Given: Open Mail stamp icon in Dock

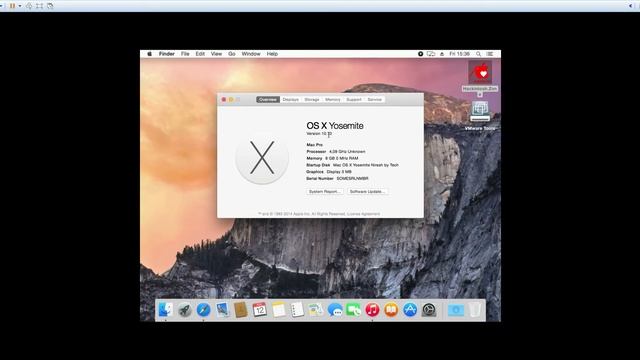Looking at the screenshot, I should [222, 310].
